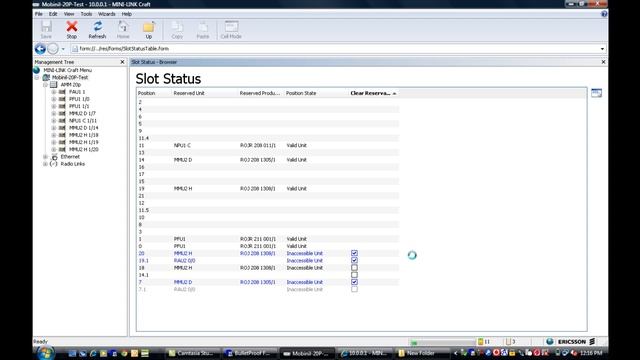Click RAU2 0/0 in row 19.1
This screenshot has height=360, width=640.
(184, 260)
